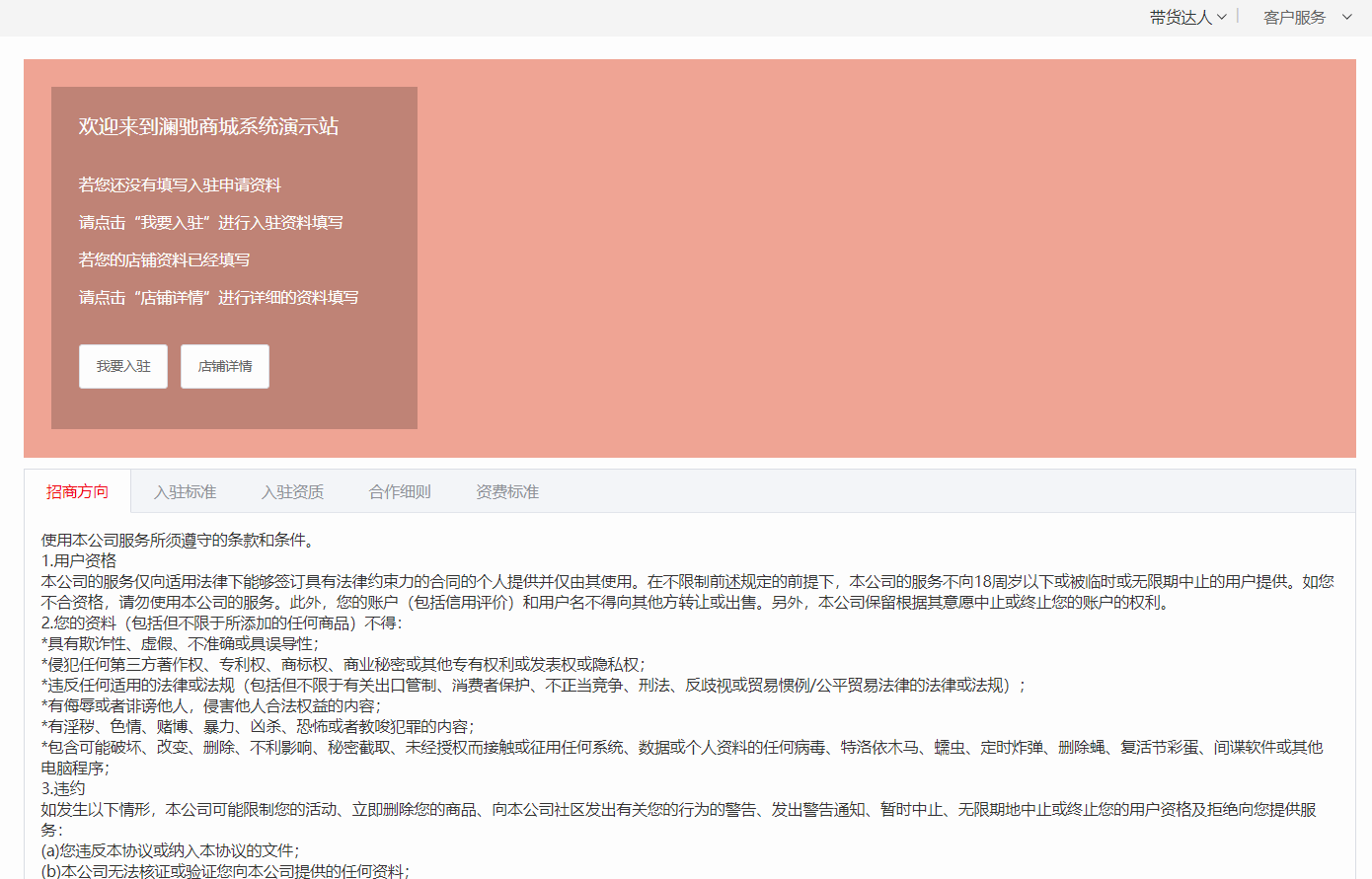The image size is (1372, 879).
Task: Open the 带货达人 dropdown menu
Action: point(1181,18)
